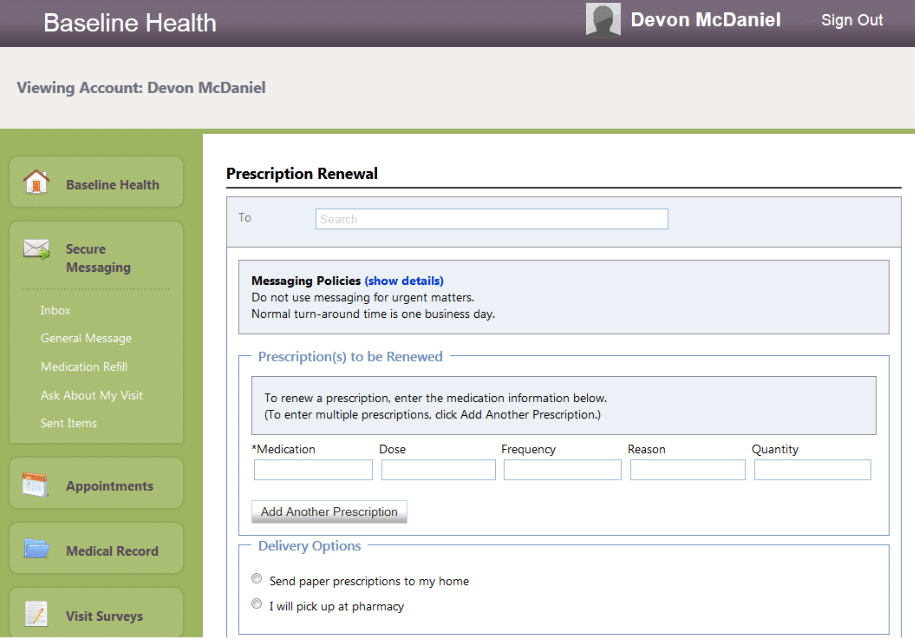Click the Quantity input box

812,469
